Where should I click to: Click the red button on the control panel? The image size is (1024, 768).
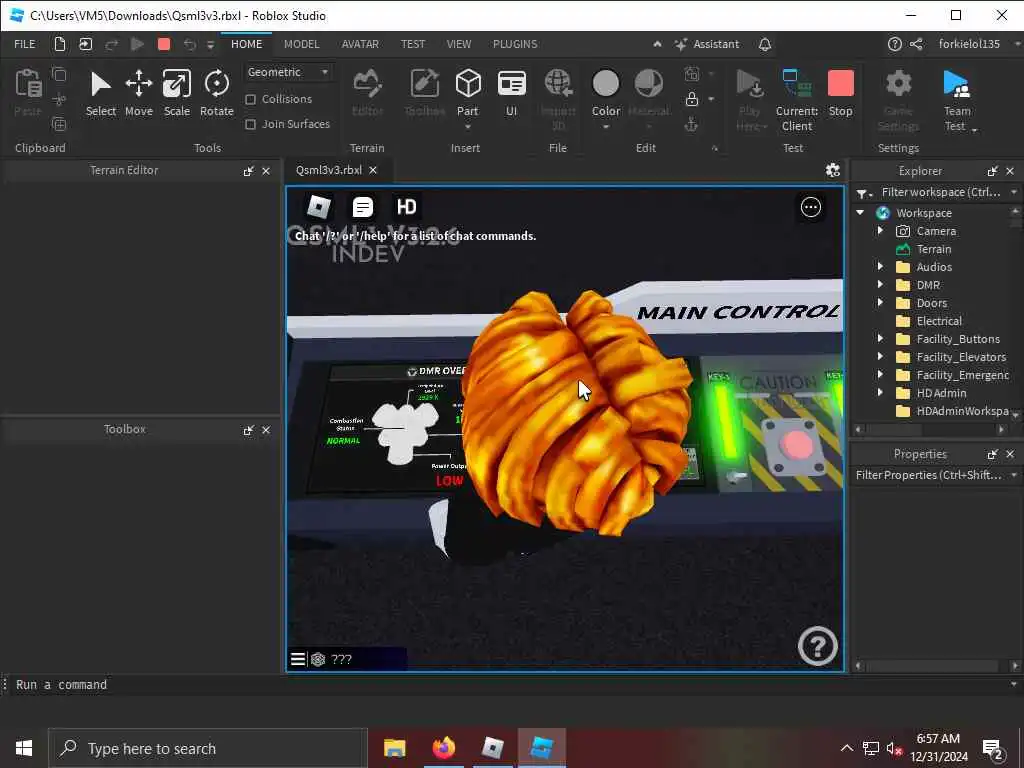pos(795,446)
